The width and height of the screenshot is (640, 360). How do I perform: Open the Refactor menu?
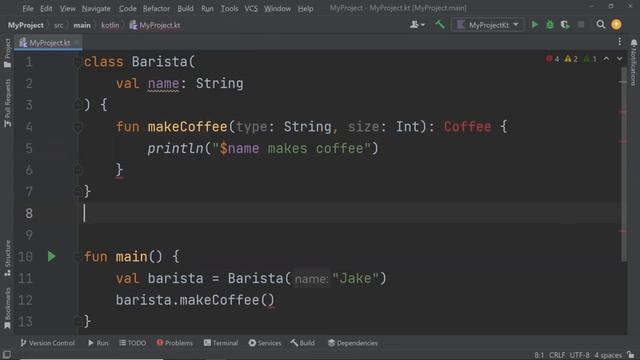coord(156,8)
